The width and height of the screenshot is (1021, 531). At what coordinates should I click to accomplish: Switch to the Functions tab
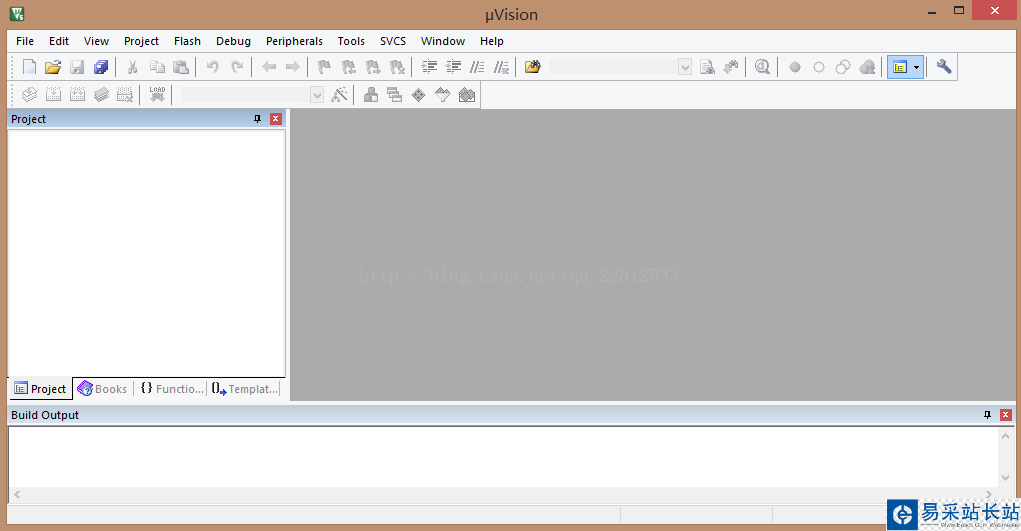click(x=172, y=388)
